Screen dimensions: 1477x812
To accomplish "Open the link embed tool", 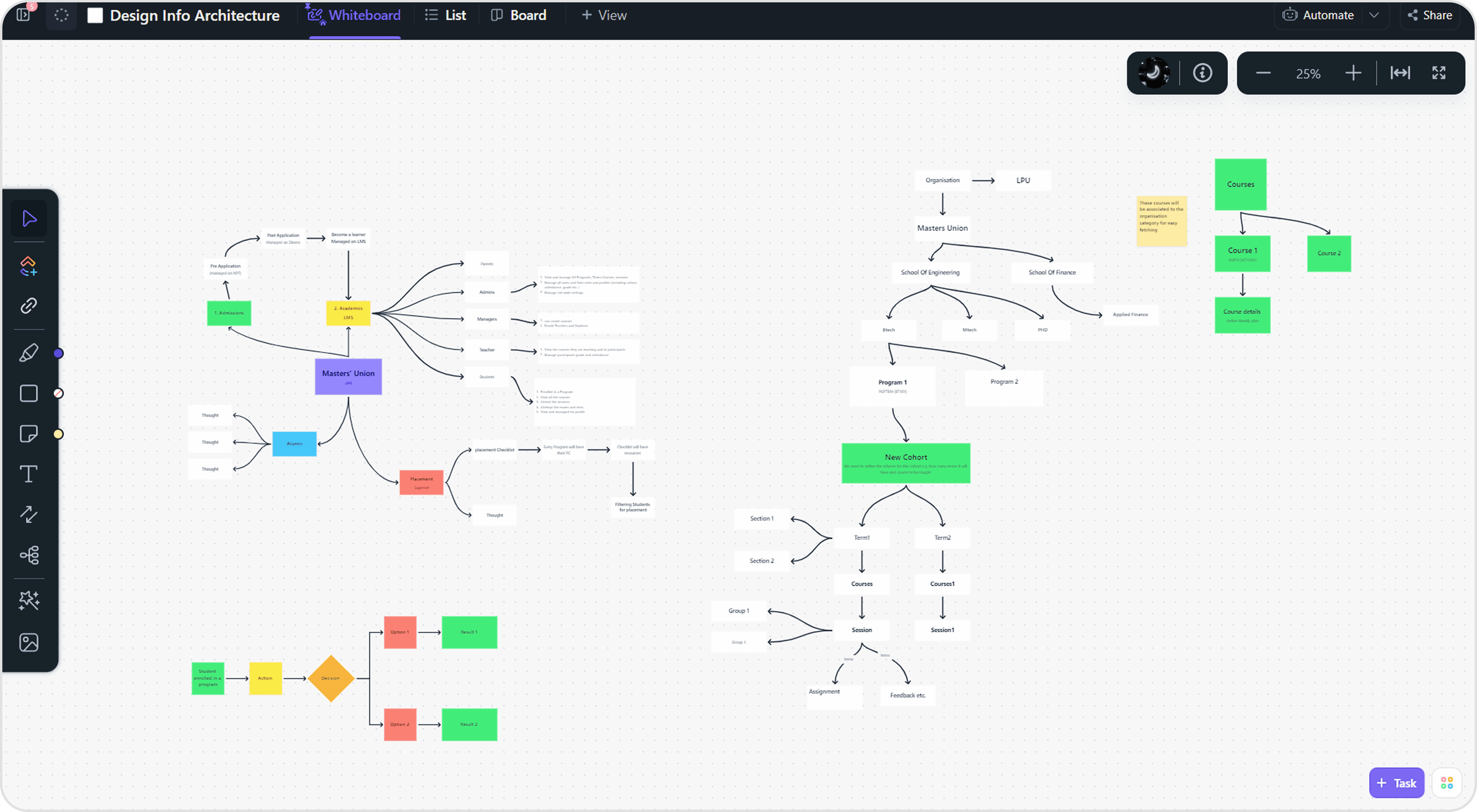I will pos(29,305).
